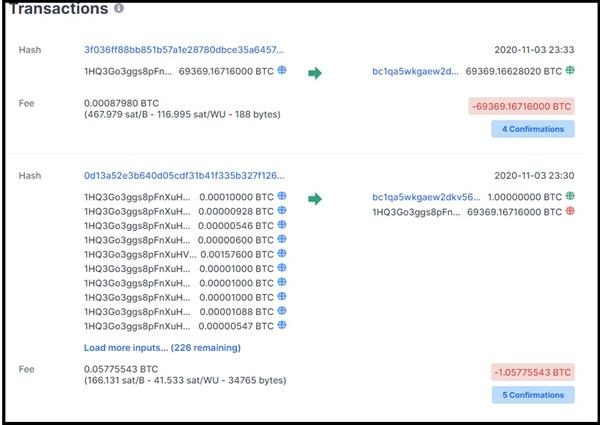Click the globe icon beside 0.00000600 BTC input
Screen dimensions: 600x425
282,239
